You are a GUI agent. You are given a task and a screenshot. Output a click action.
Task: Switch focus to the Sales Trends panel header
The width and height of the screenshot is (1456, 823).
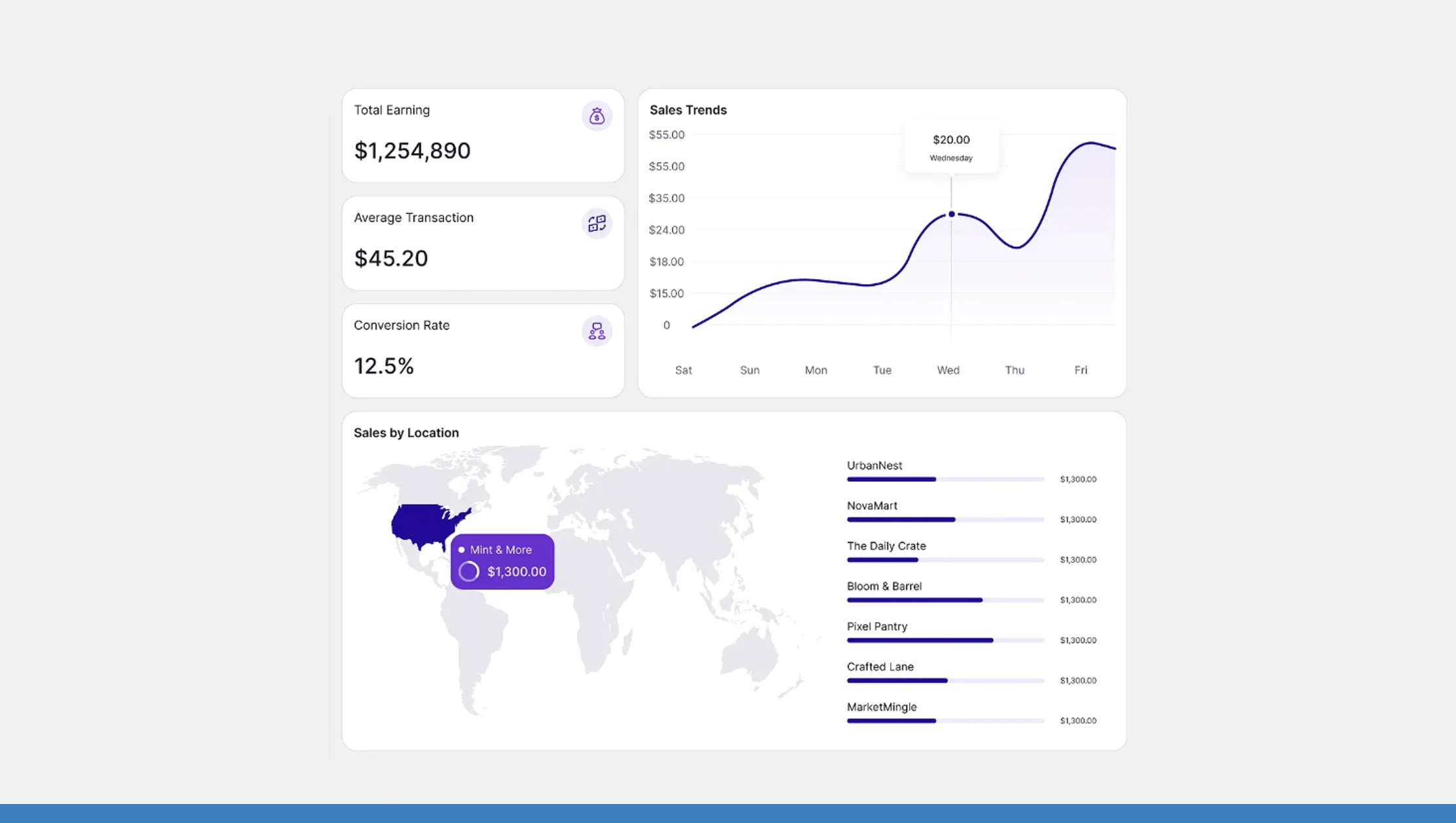pos(688,110)
